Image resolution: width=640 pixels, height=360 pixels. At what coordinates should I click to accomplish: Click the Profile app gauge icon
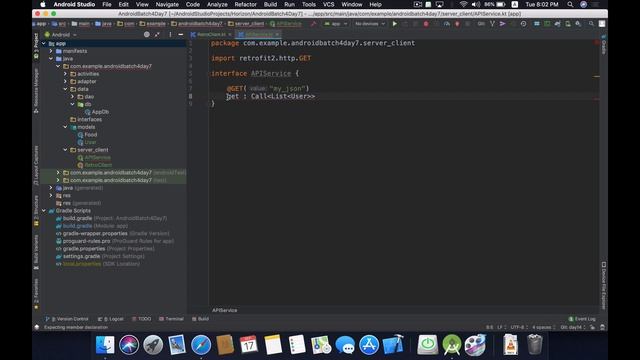pyautogui.click(x=447, y=24)
